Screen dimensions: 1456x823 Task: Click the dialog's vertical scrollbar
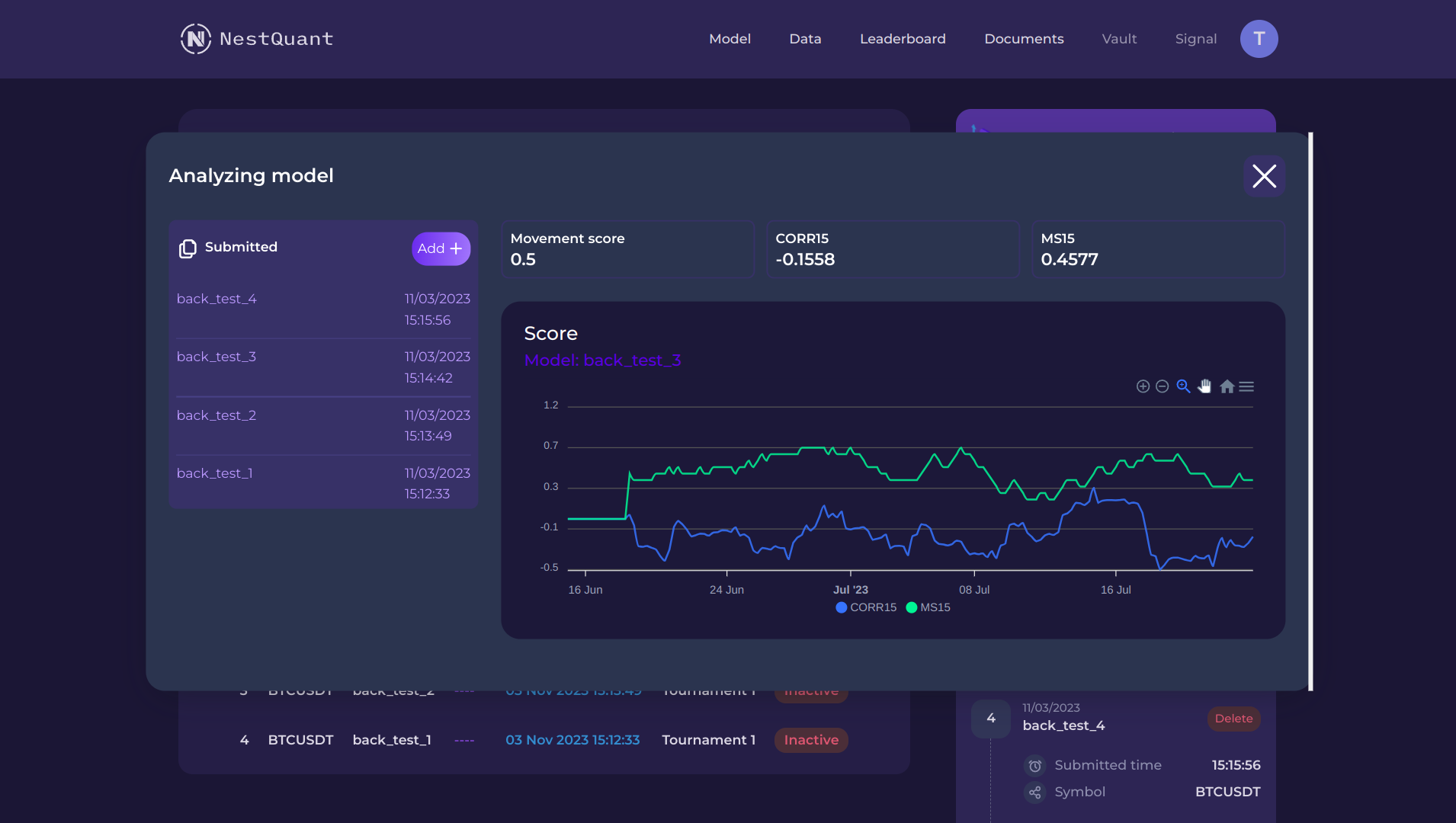pyautogui.click(x=1310, y=411)
